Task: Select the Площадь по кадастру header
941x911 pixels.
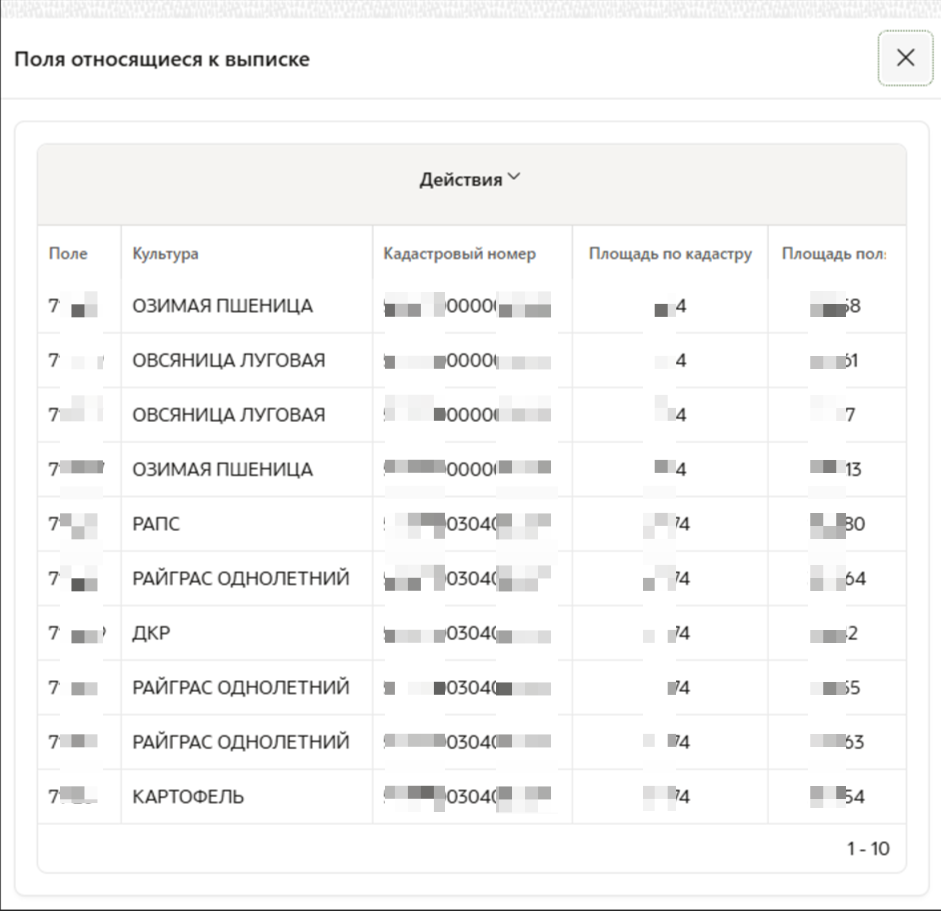Action: (670, 253)
